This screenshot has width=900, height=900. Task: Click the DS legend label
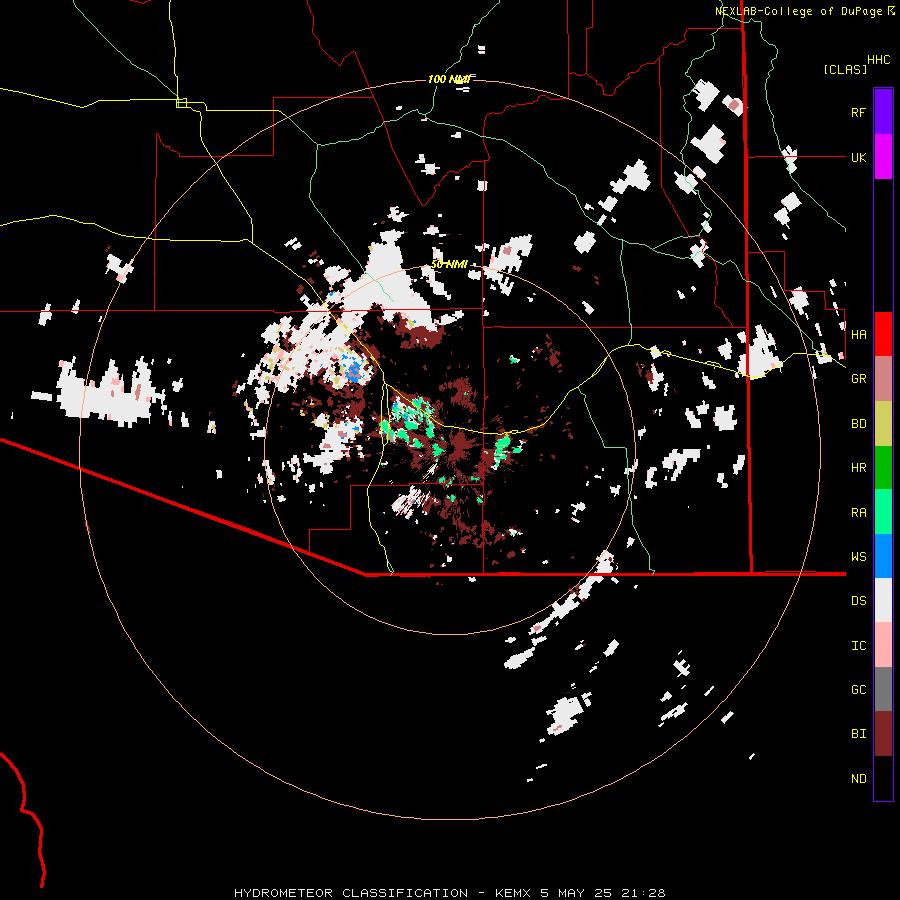click(858, 601)
